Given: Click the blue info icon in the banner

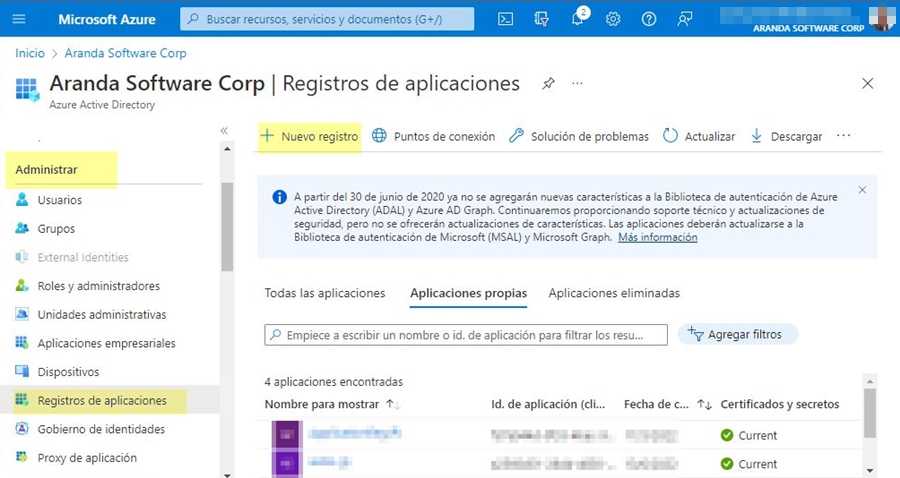Looking at the screenshot, I should tap(280, 197).
